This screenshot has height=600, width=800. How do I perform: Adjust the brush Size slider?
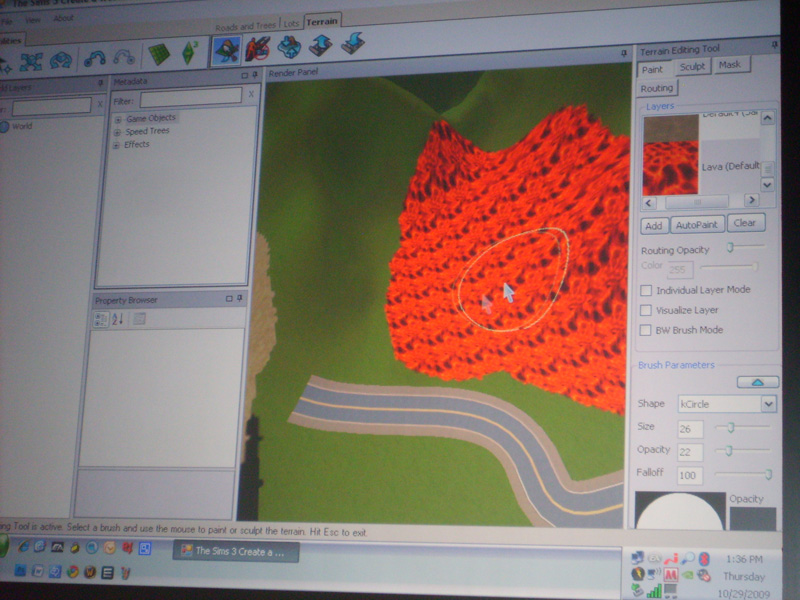pyautogui.click(x=743, y=427)
